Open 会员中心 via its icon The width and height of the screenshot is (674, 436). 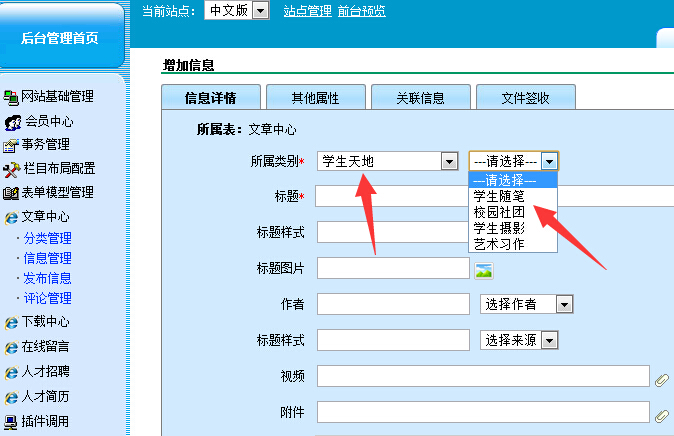pos(12,121)
